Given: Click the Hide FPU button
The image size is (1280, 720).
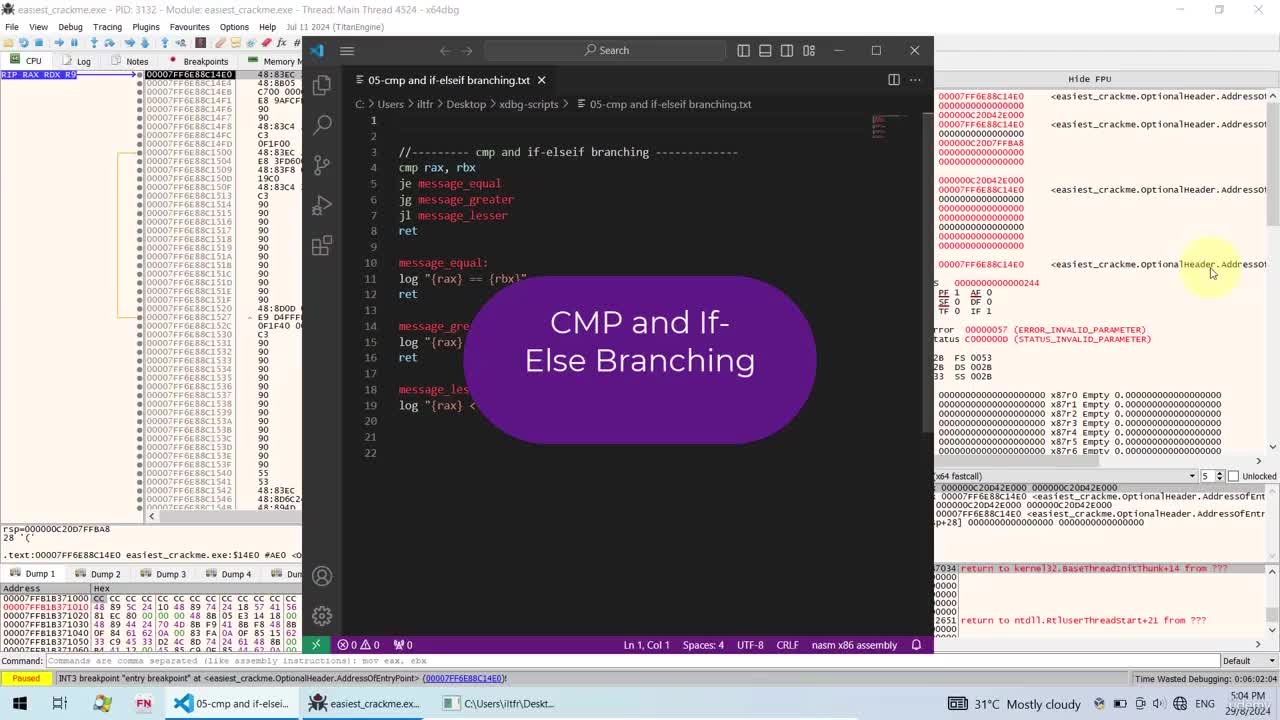Looking at the screenshot, I should click(1089, 79).
